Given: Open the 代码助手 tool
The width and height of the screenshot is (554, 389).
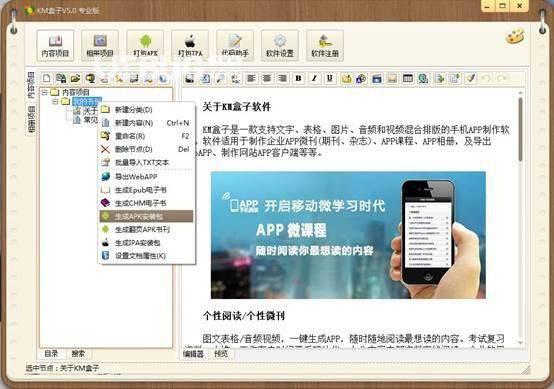Looking at the screenshot, I should pyautogui.click(x=235, y=46).
